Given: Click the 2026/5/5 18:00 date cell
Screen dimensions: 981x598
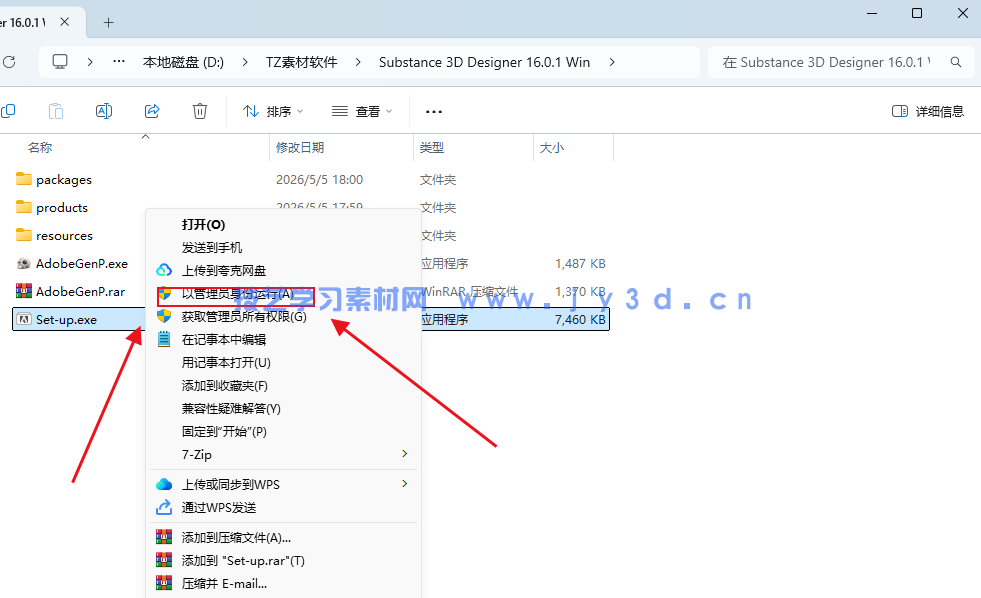Looking at the screenshot, I should point(320,180).
